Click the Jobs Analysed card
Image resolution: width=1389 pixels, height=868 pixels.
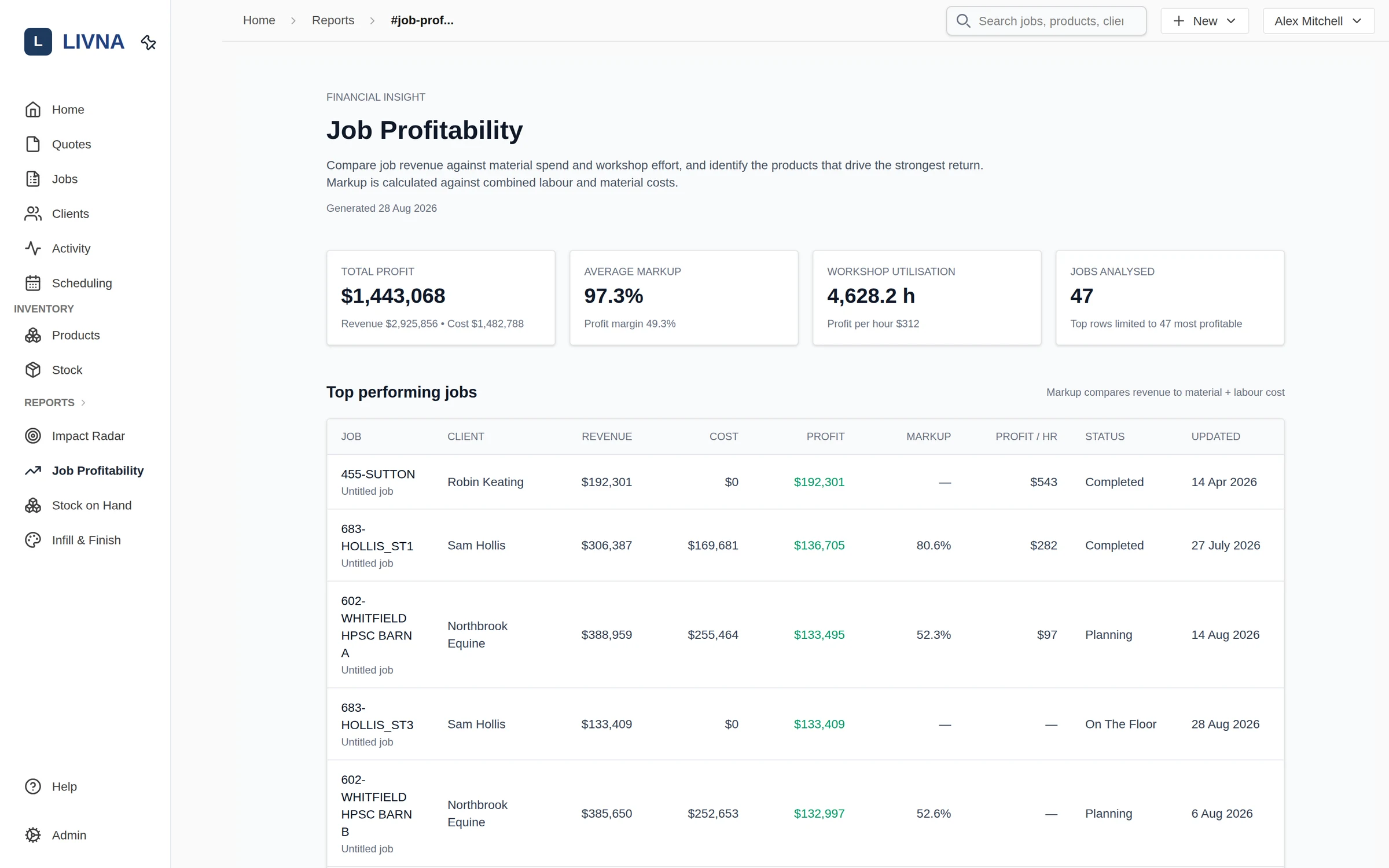pos(1170,297)
